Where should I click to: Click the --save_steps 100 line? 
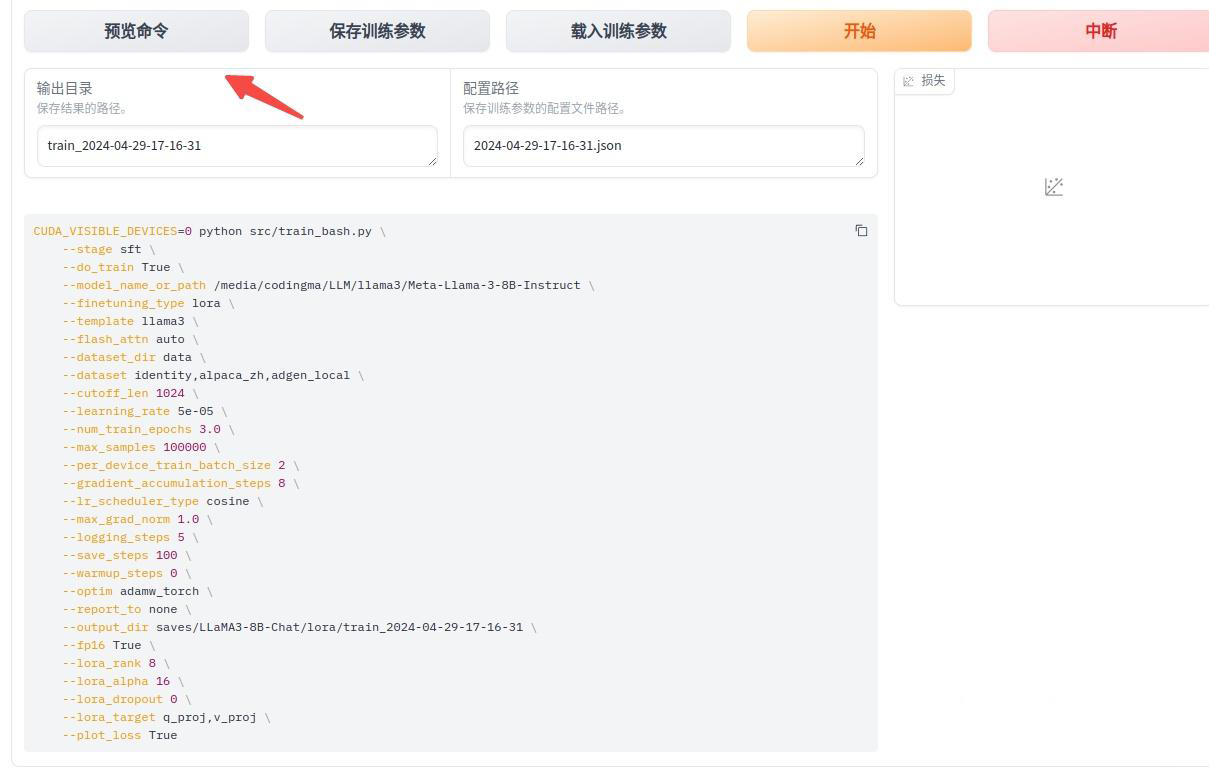[127, 555]
